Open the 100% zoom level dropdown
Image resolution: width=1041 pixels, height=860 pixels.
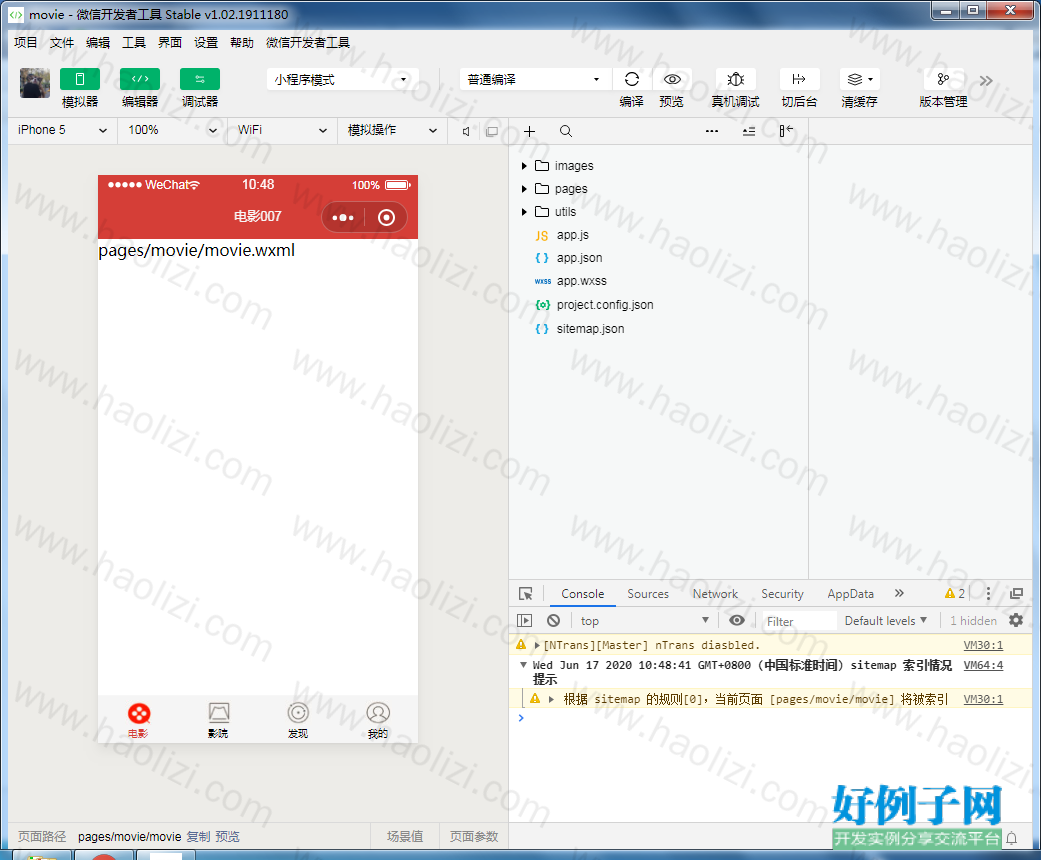tap(173, 130)
